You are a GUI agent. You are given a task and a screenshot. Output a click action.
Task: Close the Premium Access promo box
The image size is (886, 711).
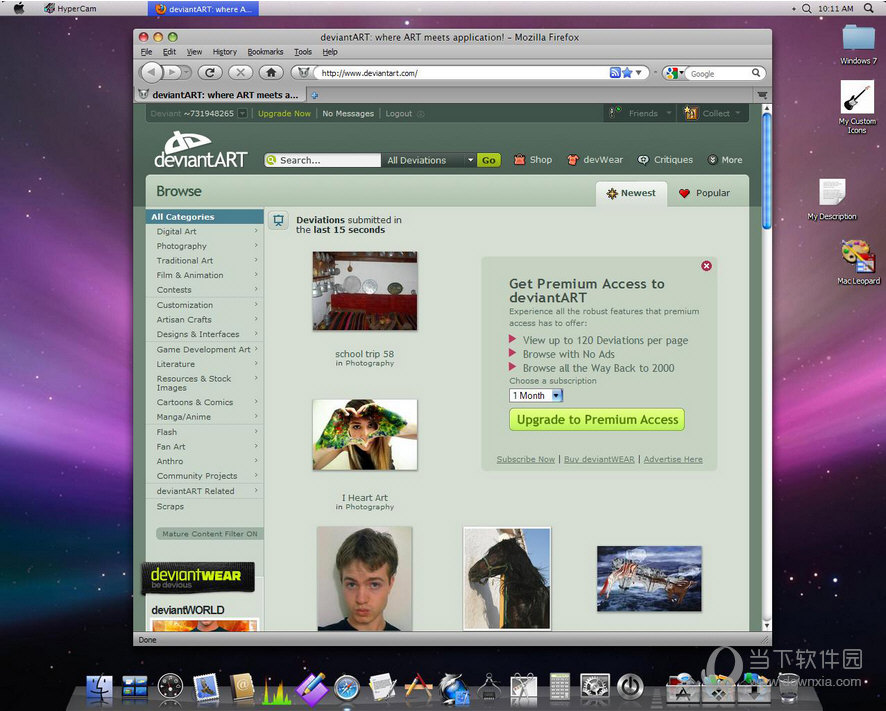click(706, 266)
